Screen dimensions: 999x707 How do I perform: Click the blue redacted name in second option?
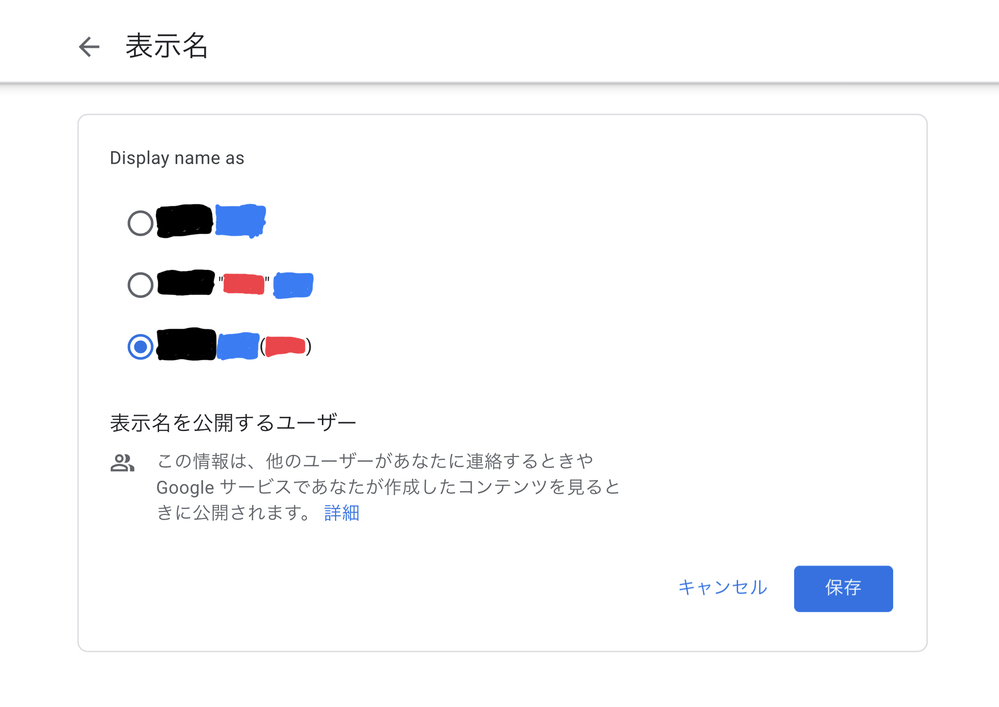click(293, 285)
